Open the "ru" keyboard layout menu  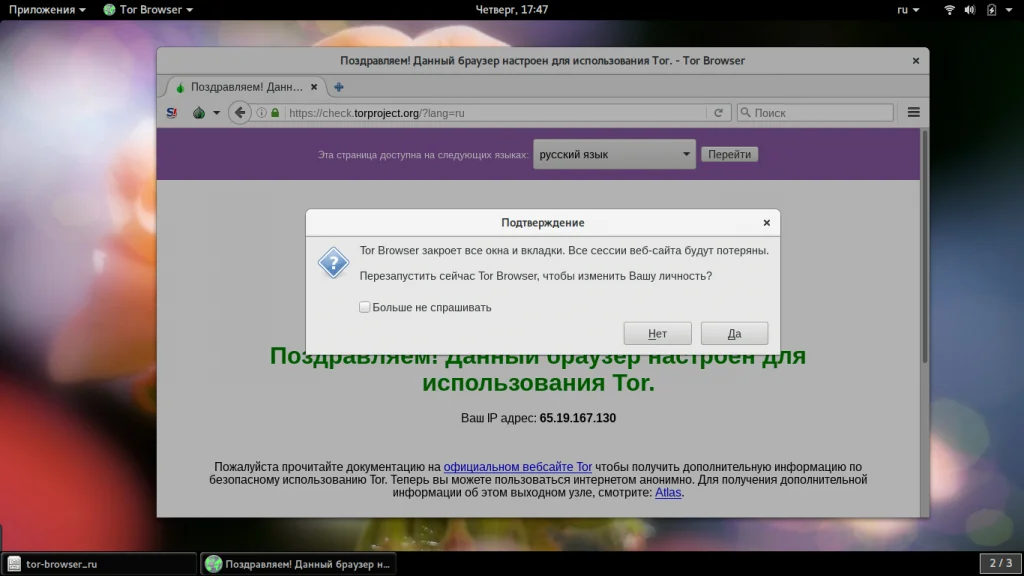(908, 10)
